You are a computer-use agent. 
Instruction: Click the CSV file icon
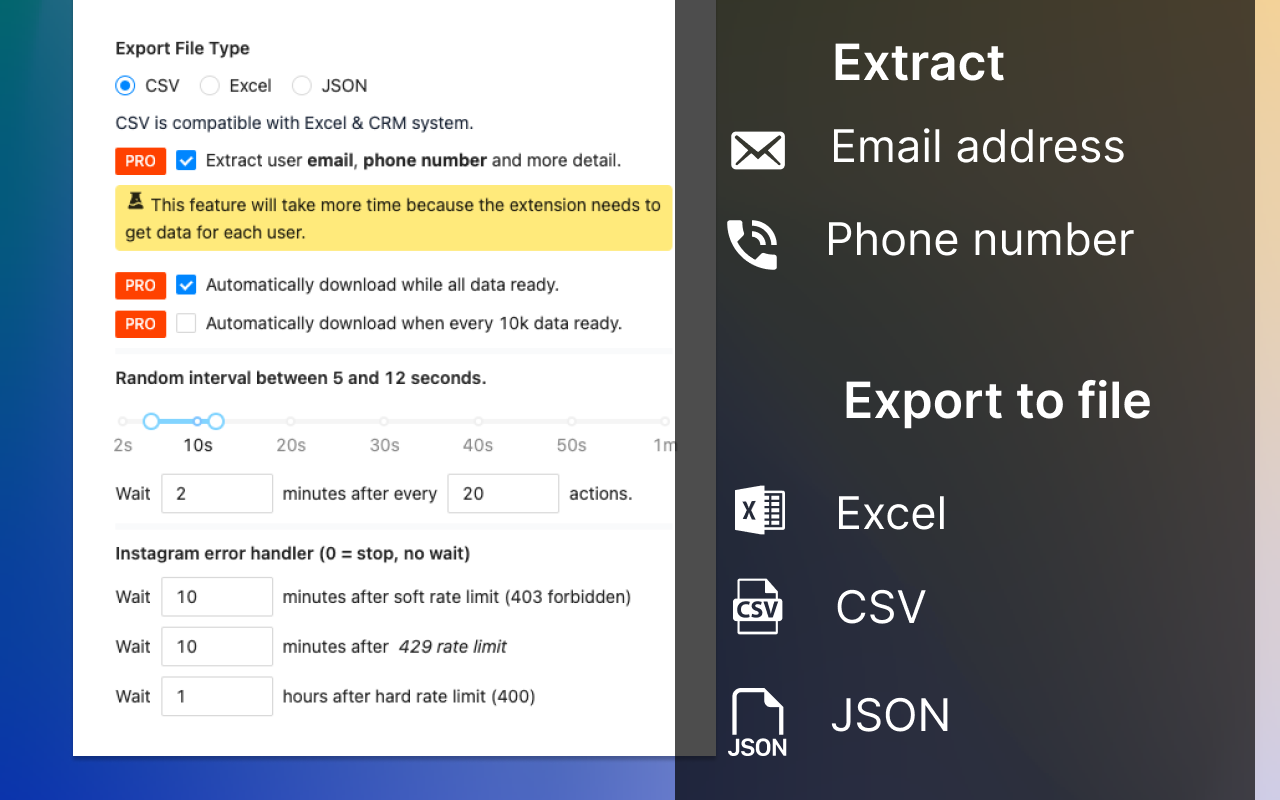[x=758, y=606]
